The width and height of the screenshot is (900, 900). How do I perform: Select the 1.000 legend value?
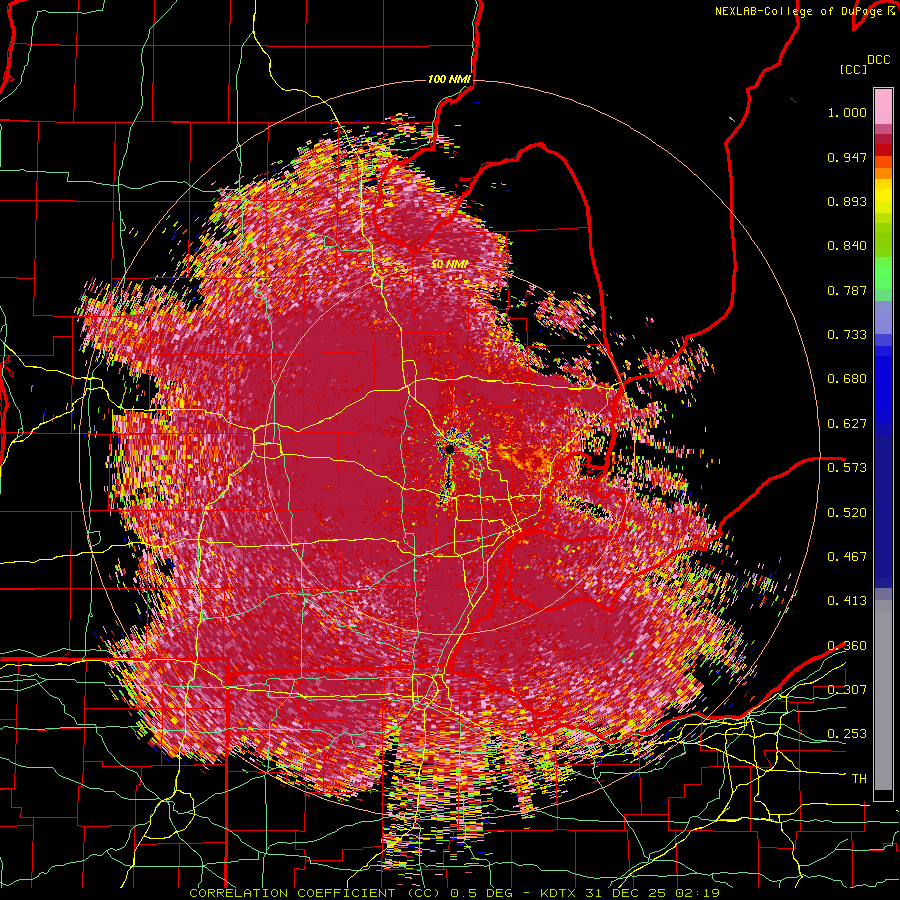pyautogui.click(x=847, y=112)
